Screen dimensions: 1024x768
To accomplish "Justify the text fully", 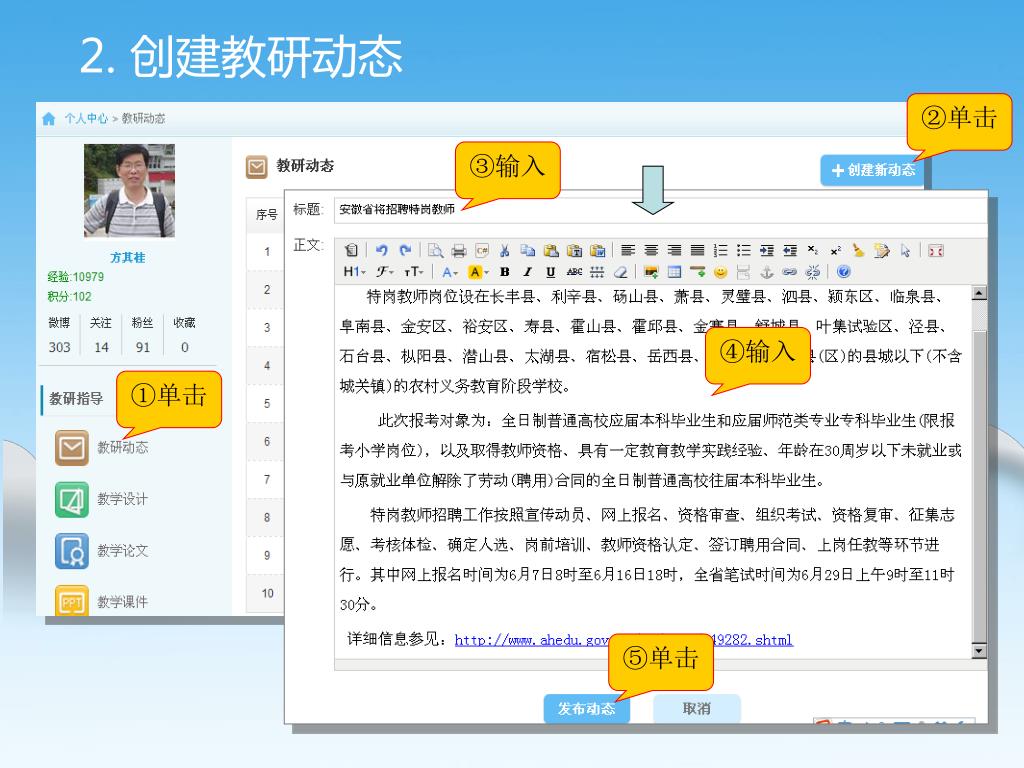I will coord(697,250).
